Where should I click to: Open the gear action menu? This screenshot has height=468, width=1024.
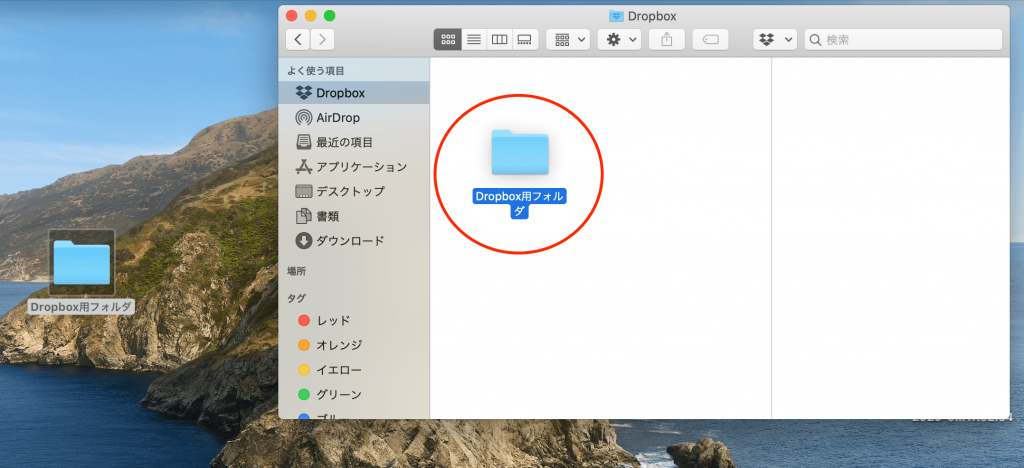pyautogui.click(x=620, y=40)
